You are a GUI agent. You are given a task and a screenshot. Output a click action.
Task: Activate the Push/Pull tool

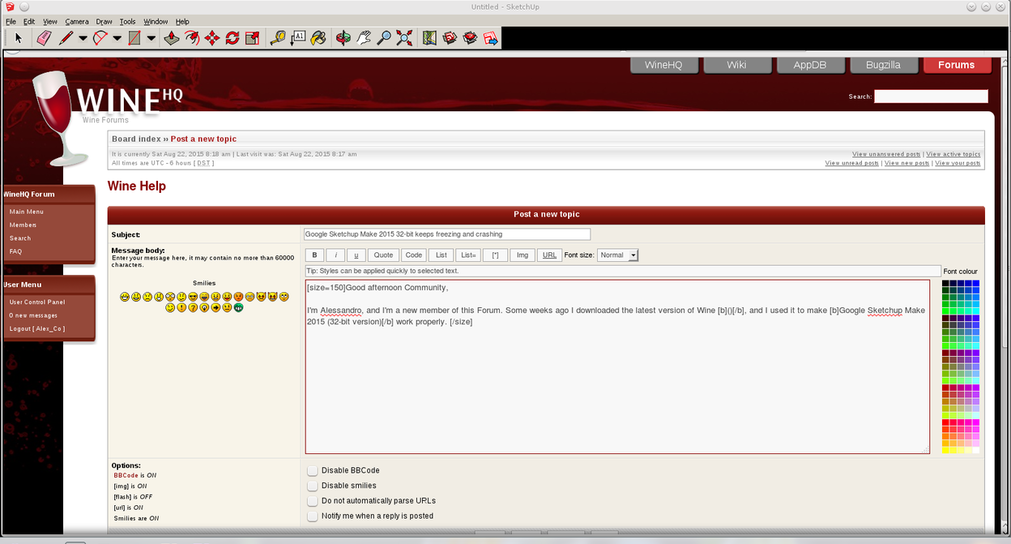[171, 38]
